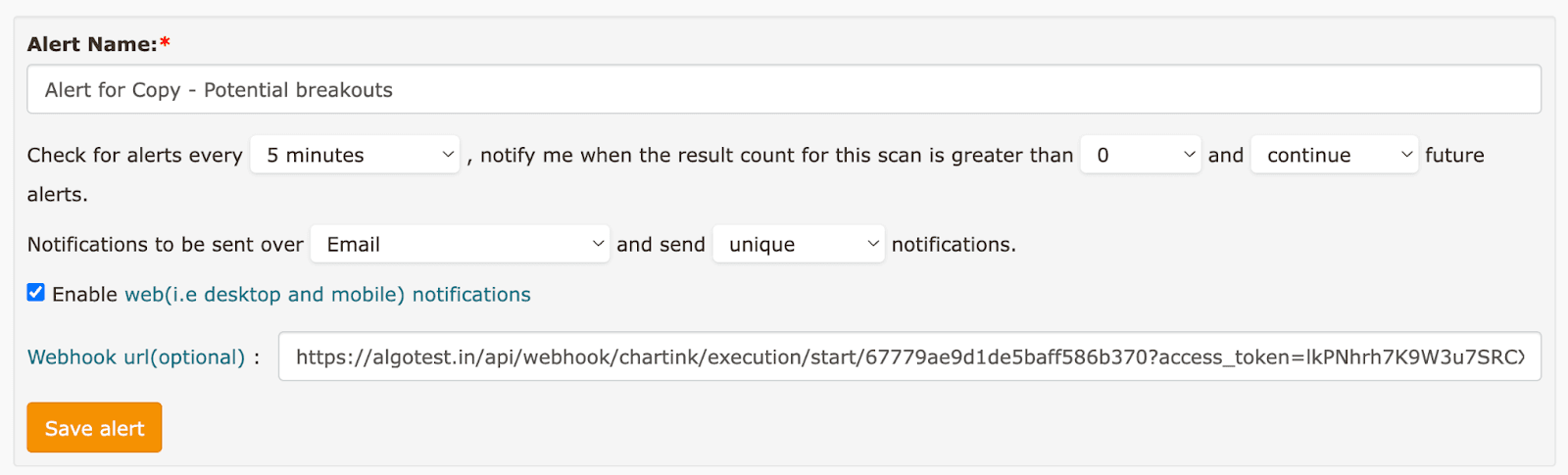The height and width of the screenshot is (475, 1568).
Task: Click the 'Webhook url(optional)' link
Action: click(x=136, y=357)
